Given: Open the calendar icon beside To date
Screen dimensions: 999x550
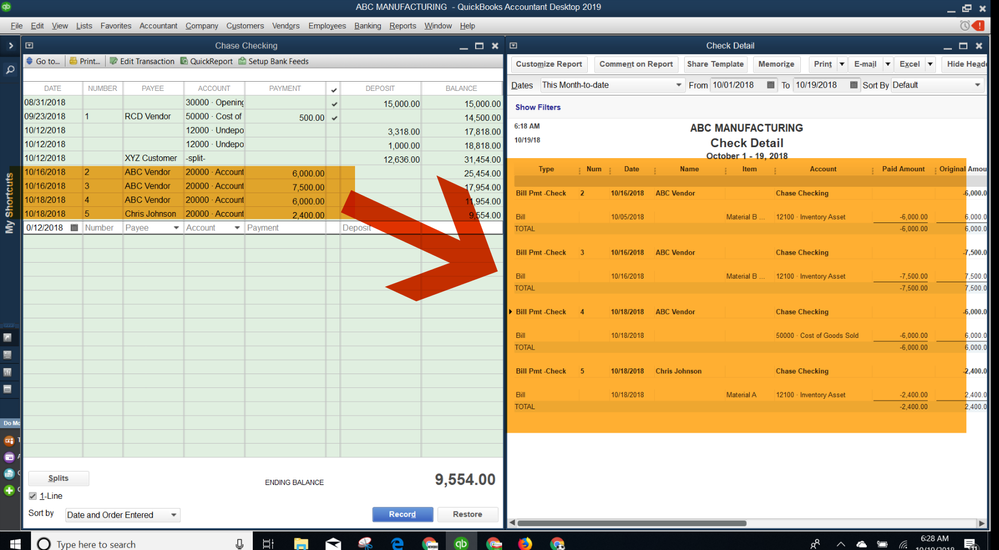Looking at the screenshot, I should tap(853, 85).
